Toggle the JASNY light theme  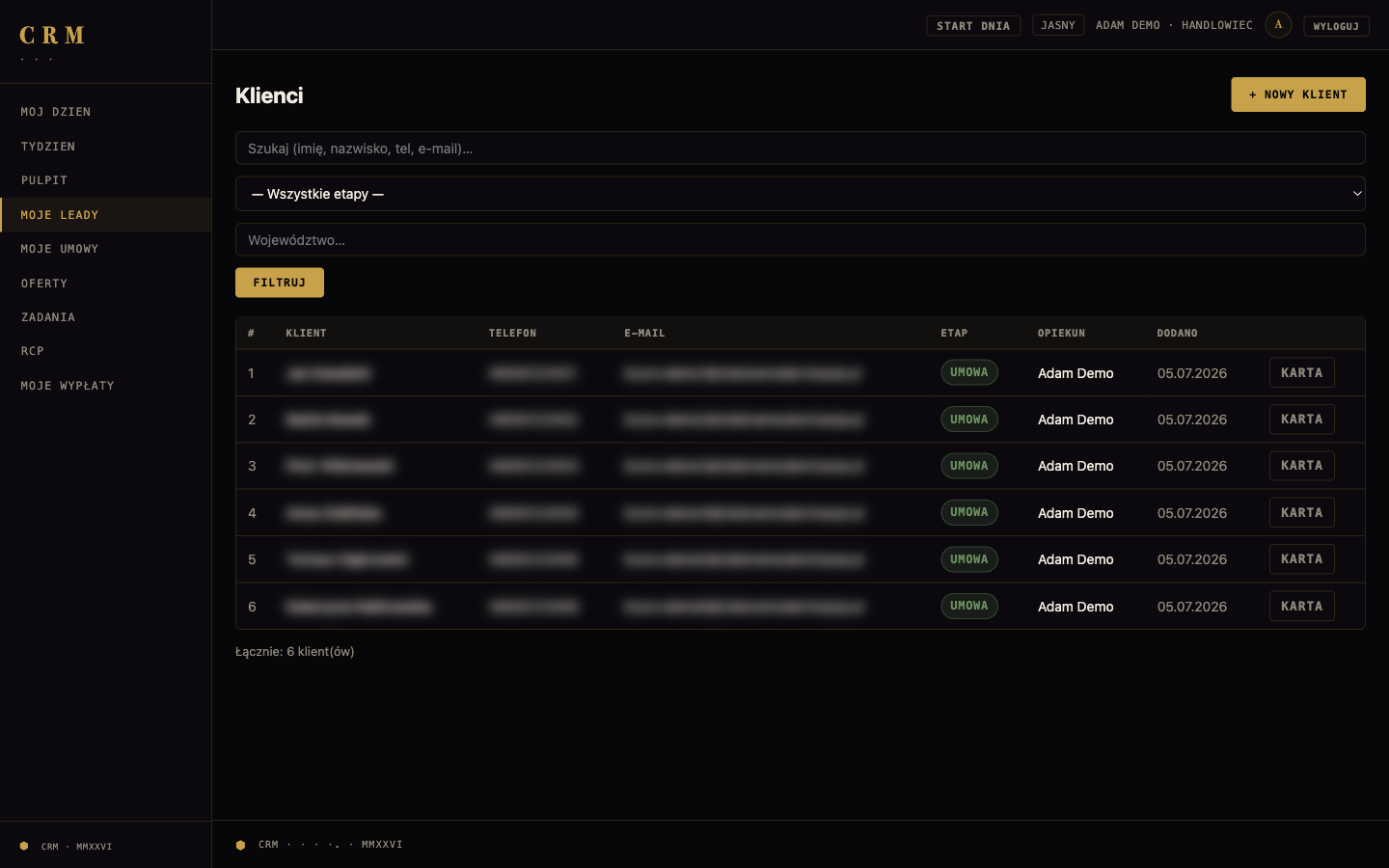pyautogui.click(x=1058, y=25)
